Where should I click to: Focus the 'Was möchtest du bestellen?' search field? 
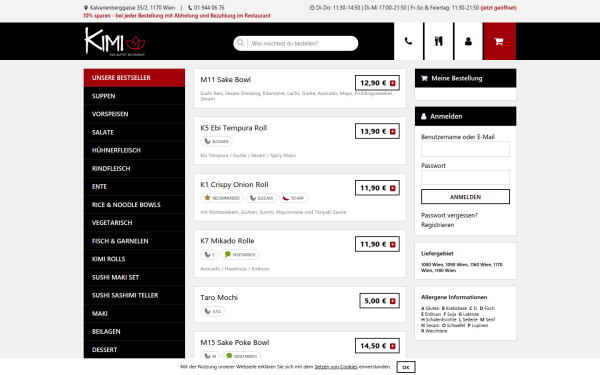pos(302,43)
